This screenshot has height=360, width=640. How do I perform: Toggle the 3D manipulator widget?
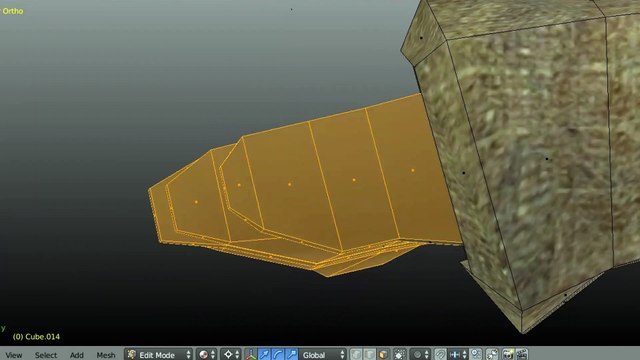251,355
